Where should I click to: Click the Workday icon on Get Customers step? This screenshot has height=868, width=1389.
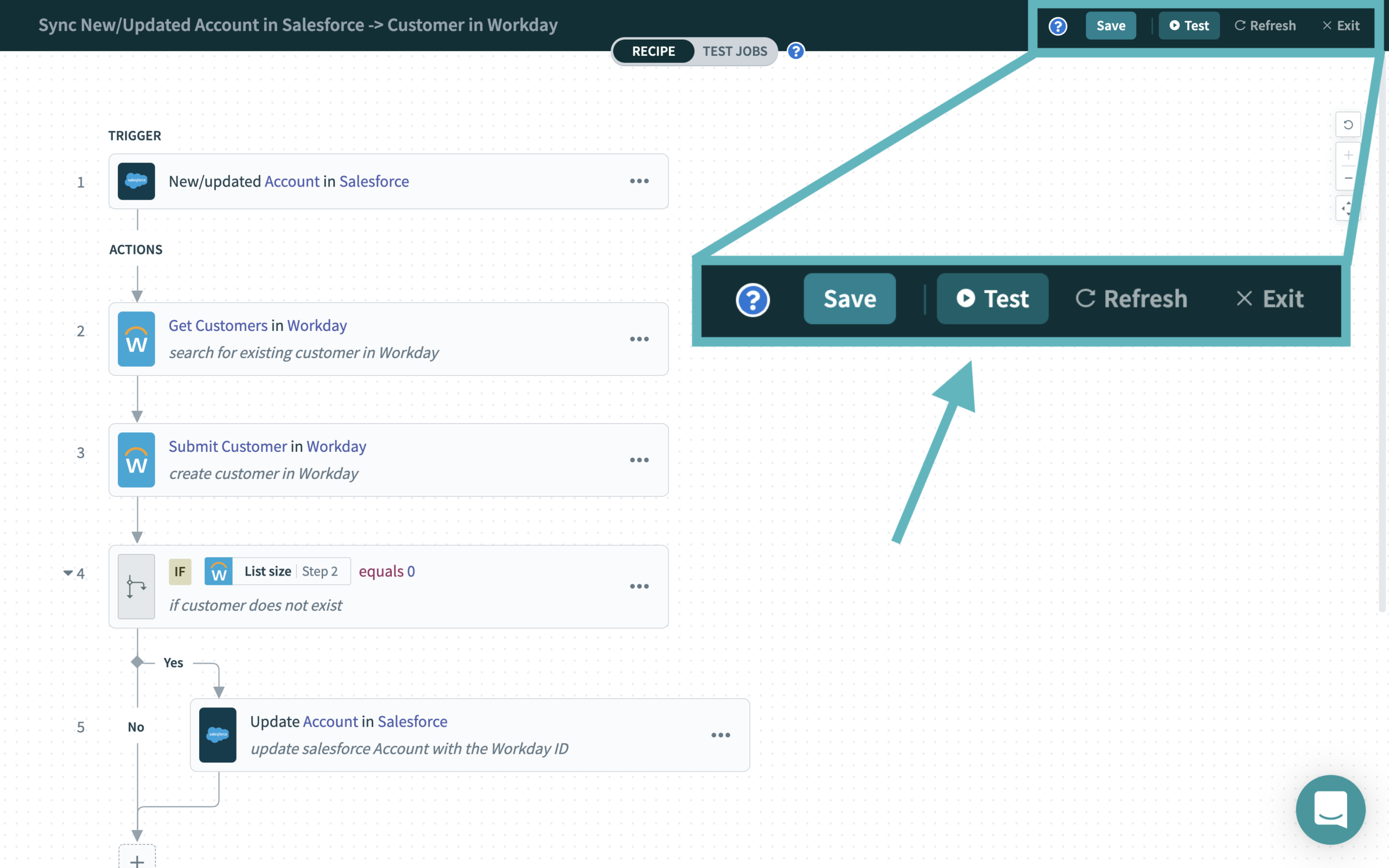click(x=136, y=339)
